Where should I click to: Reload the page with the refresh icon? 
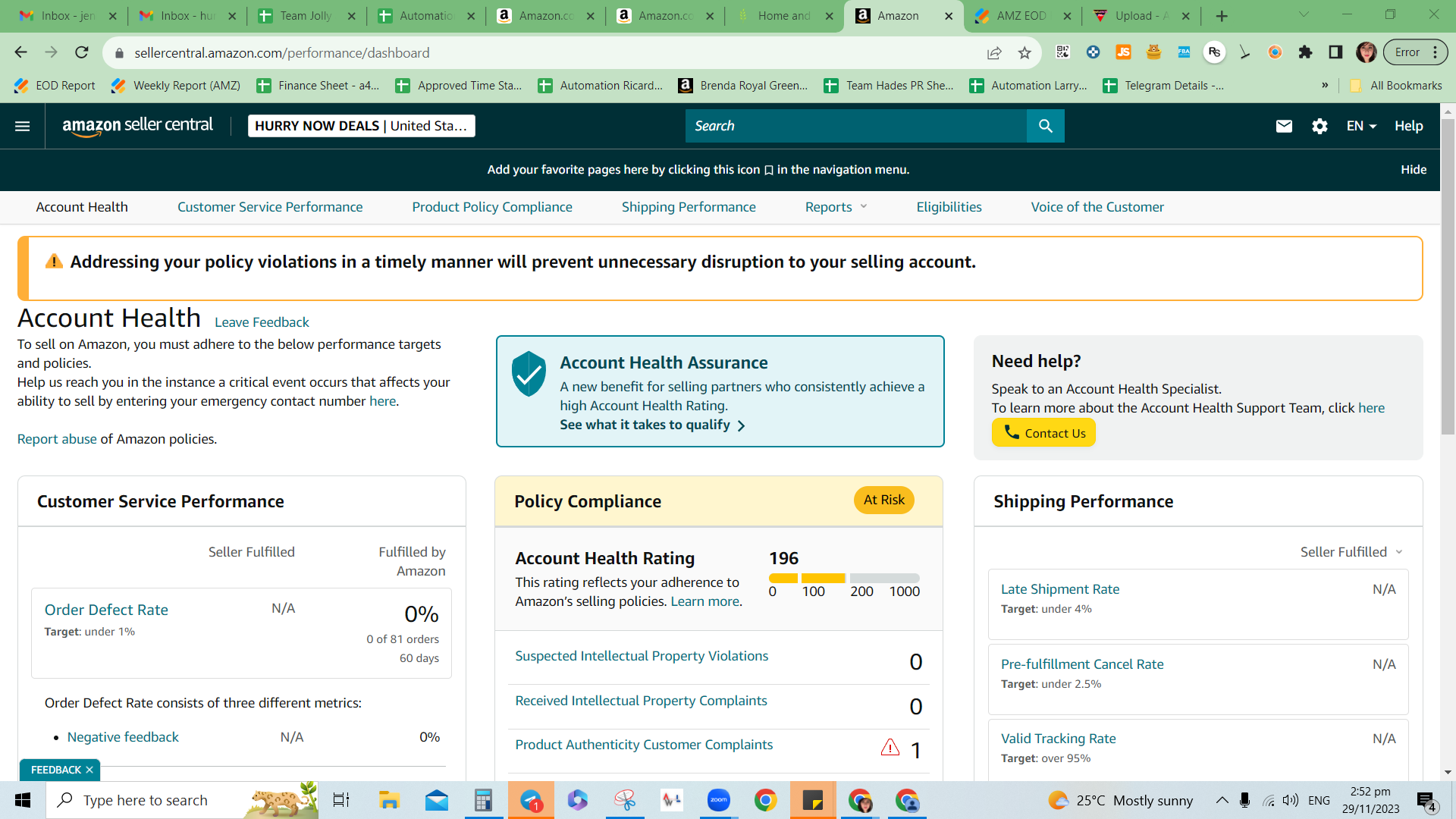82,52
